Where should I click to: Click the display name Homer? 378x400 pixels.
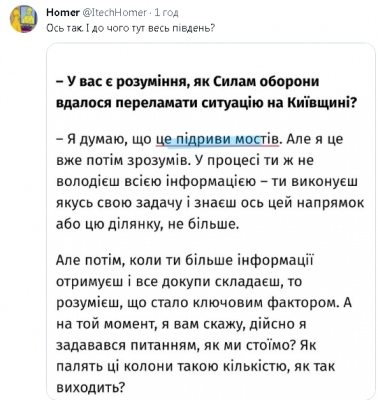tap(62, 12)
